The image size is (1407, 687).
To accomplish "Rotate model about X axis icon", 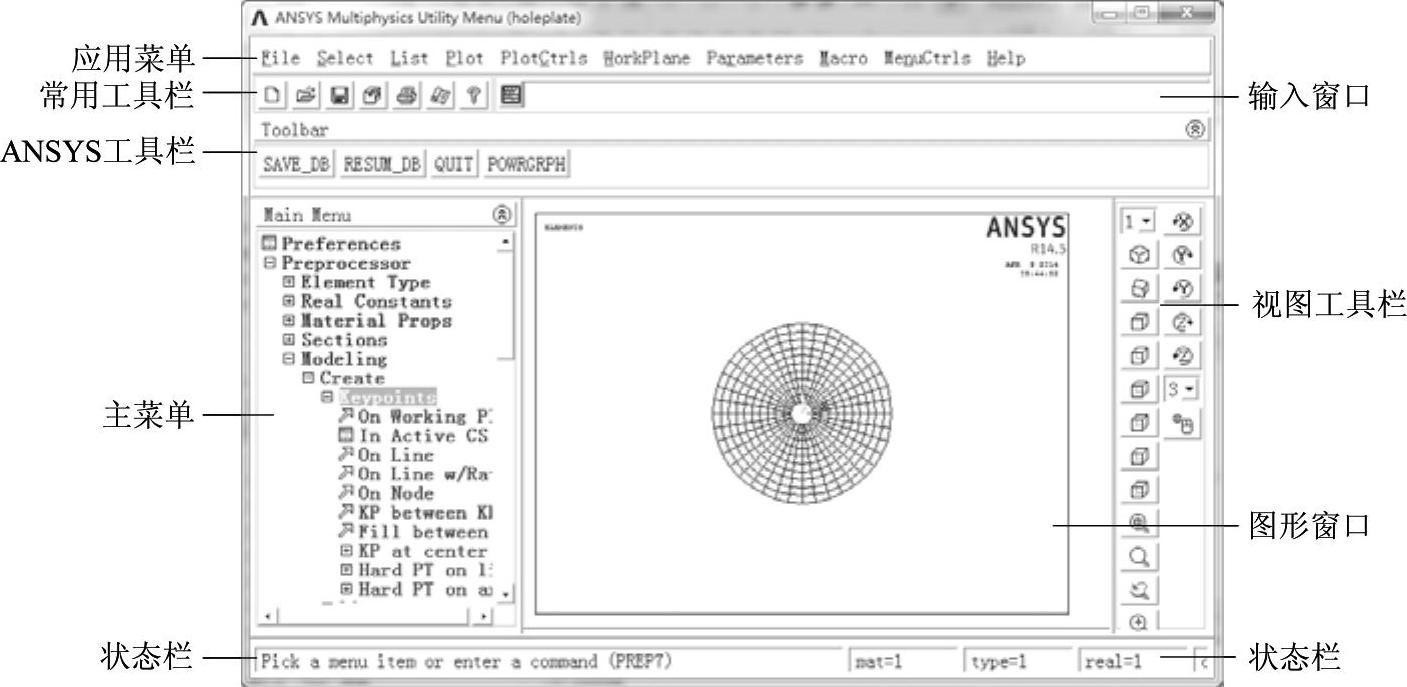I will pos(1183,221).
